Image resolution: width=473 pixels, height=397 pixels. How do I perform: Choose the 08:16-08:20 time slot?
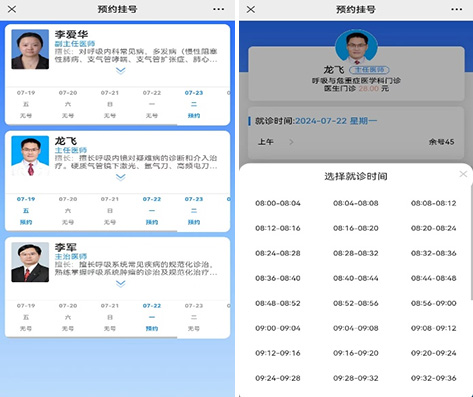coord(356,228)
